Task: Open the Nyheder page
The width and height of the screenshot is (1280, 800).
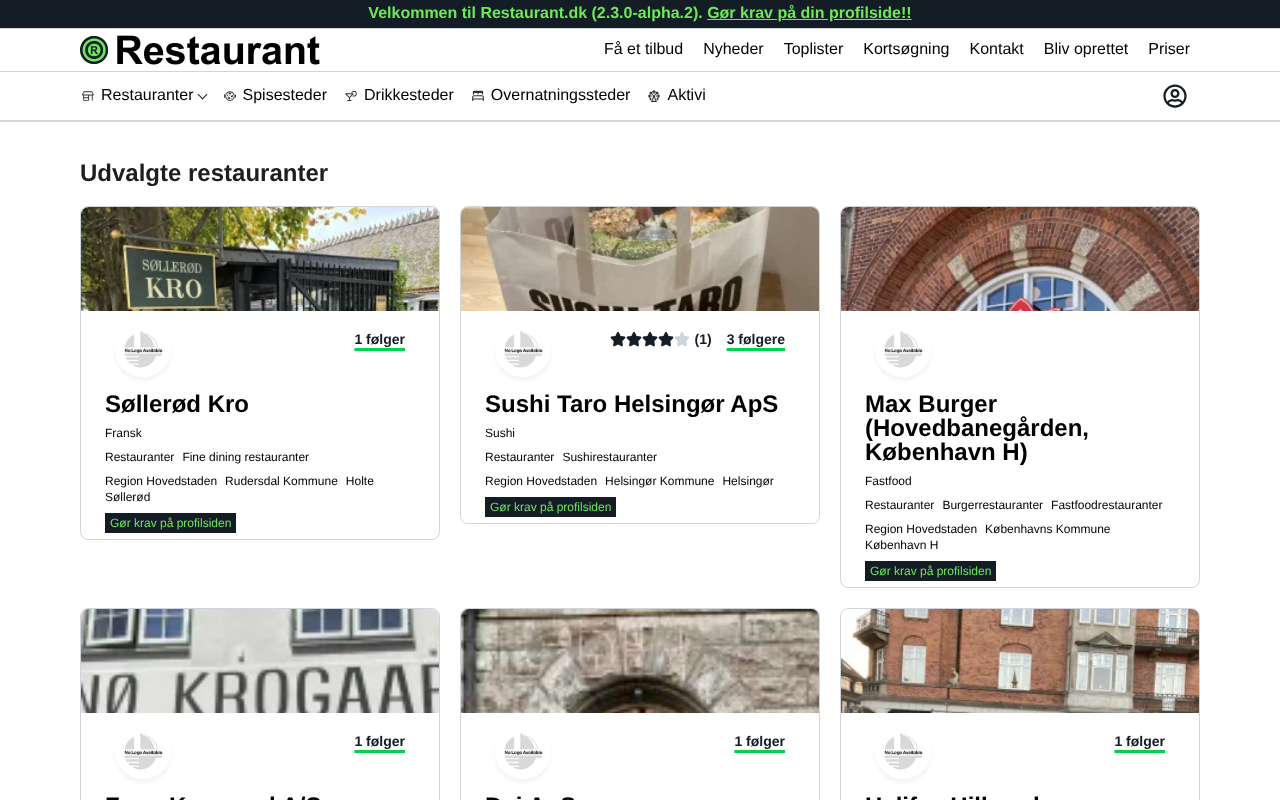Action: 733,49
